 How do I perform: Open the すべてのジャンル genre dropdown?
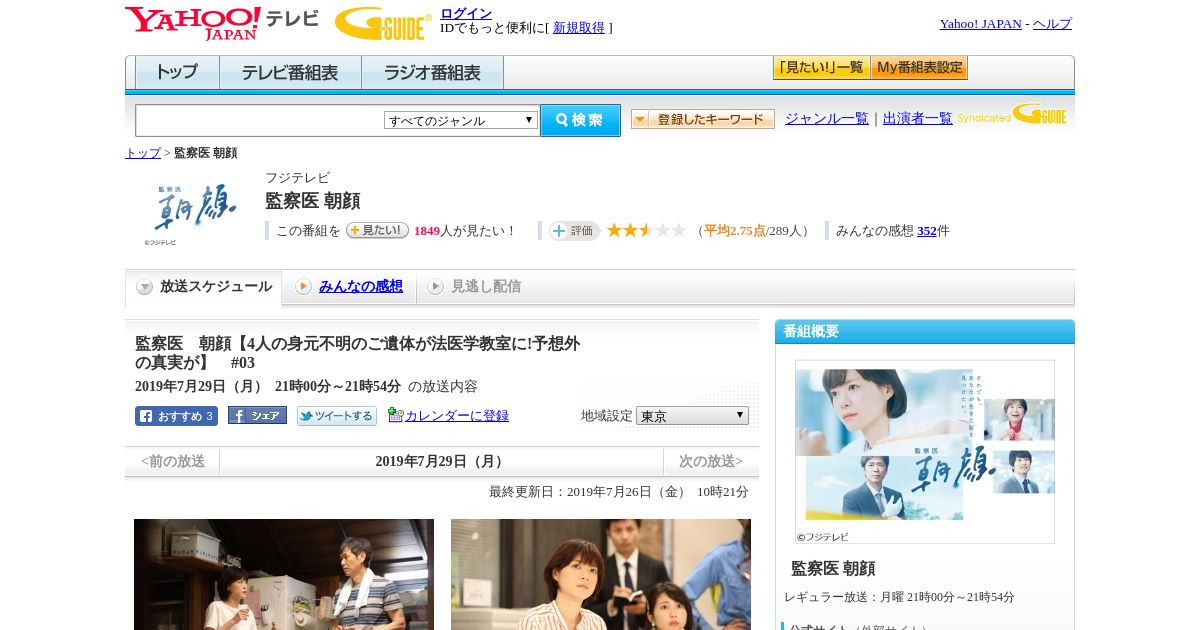[461, 120]
